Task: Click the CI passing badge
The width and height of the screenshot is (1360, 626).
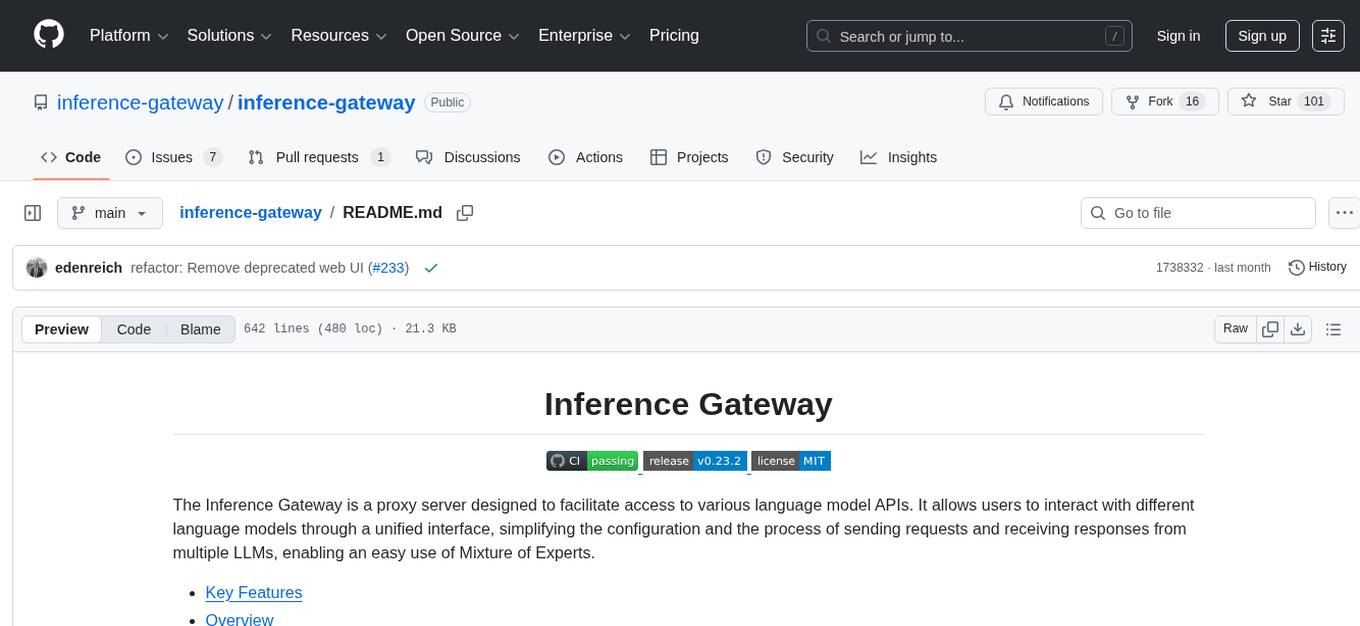Action: [592, 460]
